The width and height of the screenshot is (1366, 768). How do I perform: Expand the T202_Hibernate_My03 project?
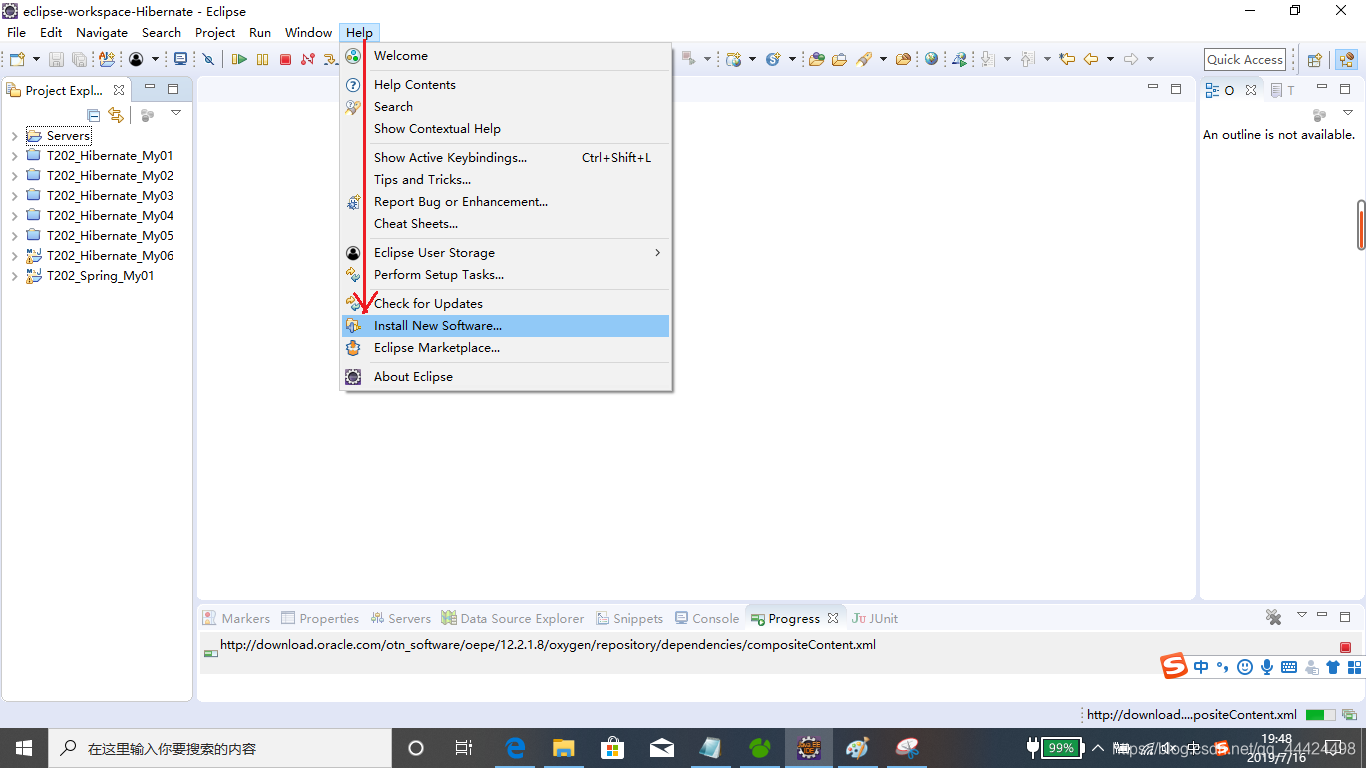14,196
